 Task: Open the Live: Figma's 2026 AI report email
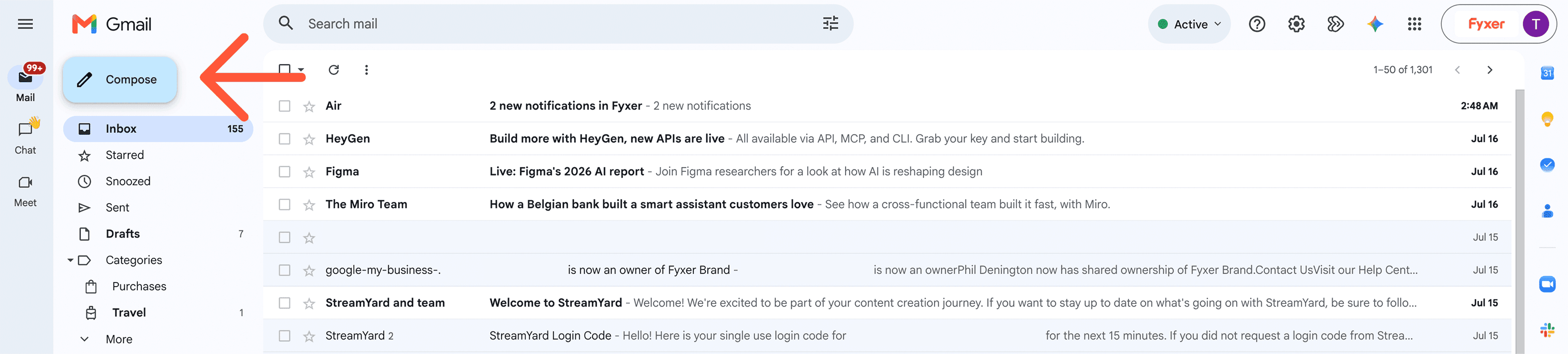(x=887, y=171)
